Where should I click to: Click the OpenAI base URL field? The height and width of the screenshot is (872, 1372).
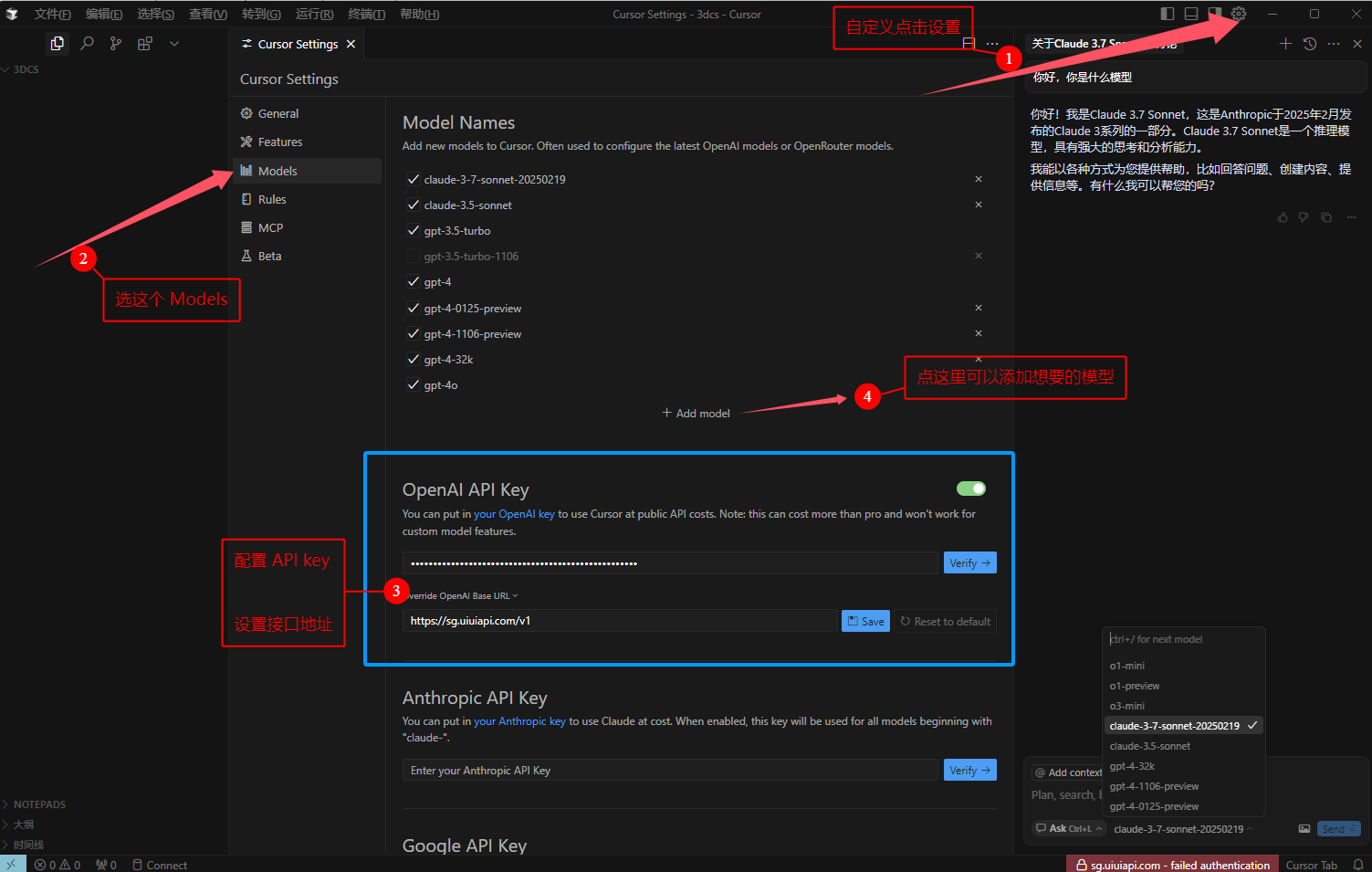click(x=621, y=621)
